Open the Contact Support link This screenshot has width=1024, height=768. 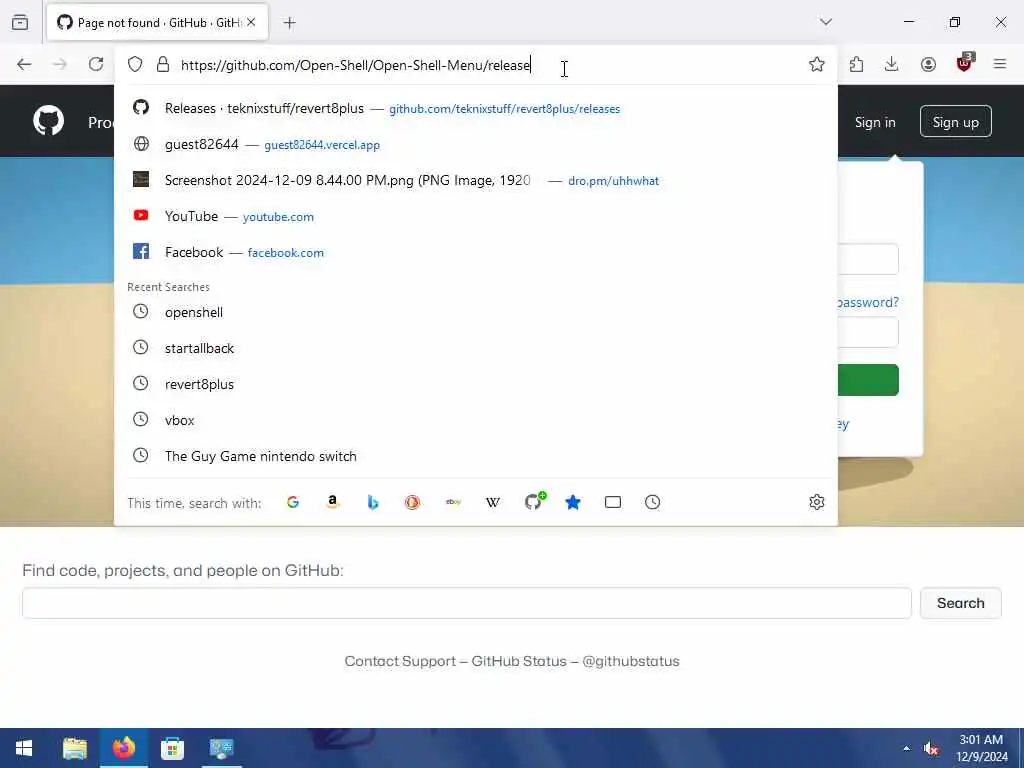pyautogui.click(x=400, y=661)
